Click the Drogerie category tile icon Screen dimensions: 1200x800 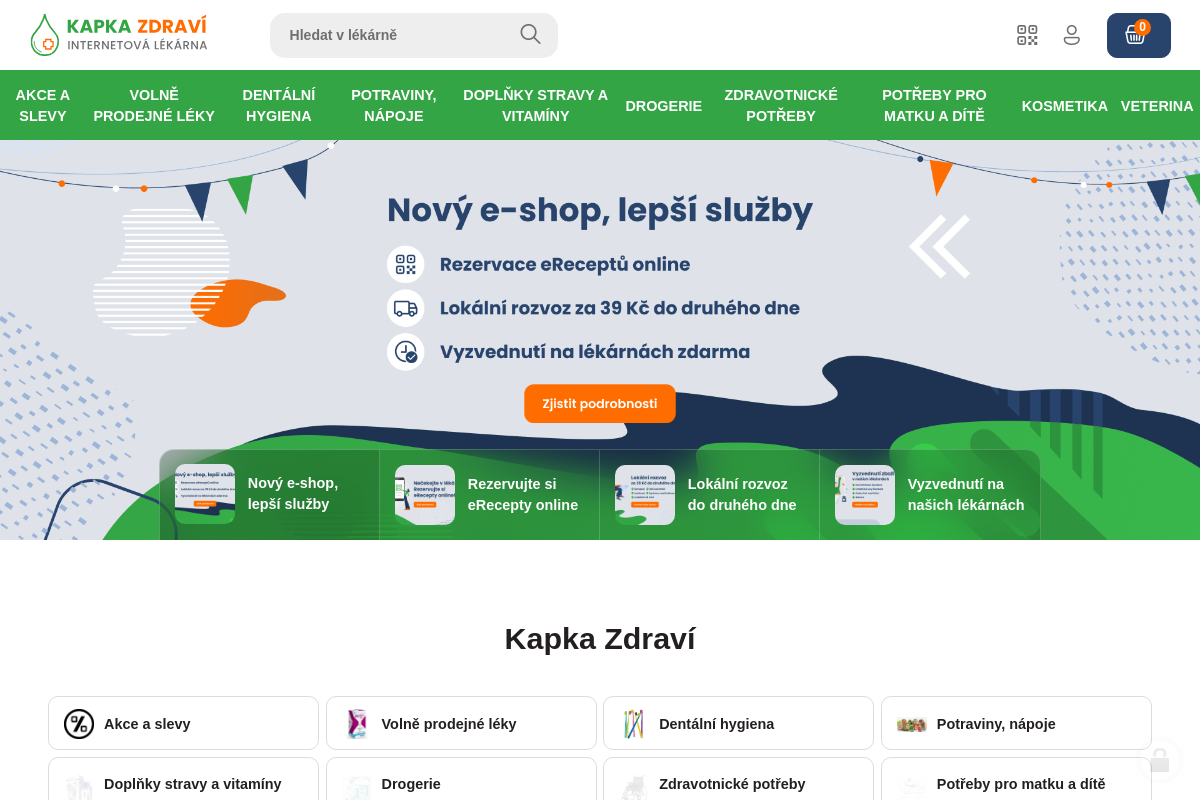356,786
